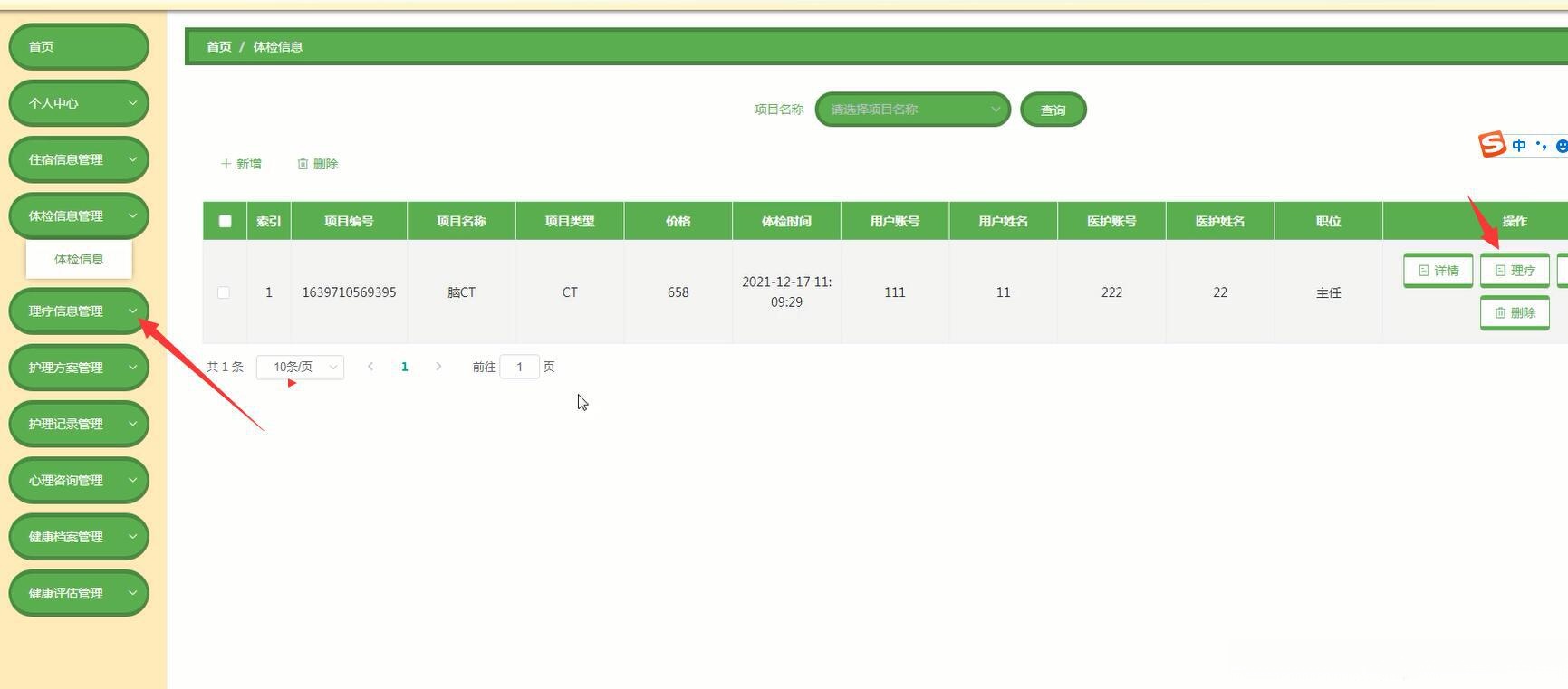The image size is (1568, 689).
Task: Toggle the 中 Chinese input mode icon
Action: (1519, 145)
